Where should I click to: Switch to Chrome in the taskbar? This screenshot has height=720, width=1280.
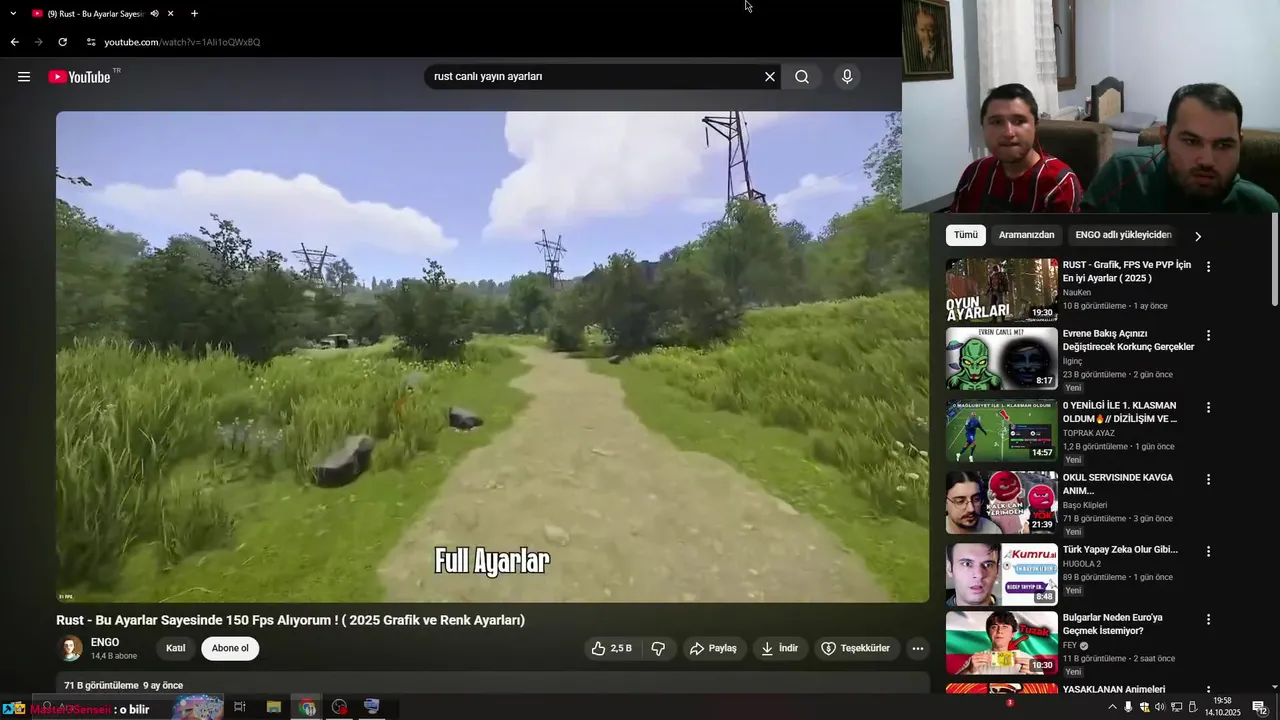[308, 707]
